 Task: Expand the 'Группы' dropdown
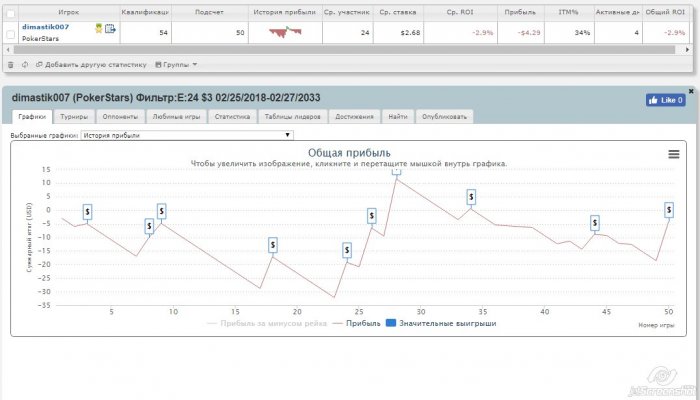(176, 65)
